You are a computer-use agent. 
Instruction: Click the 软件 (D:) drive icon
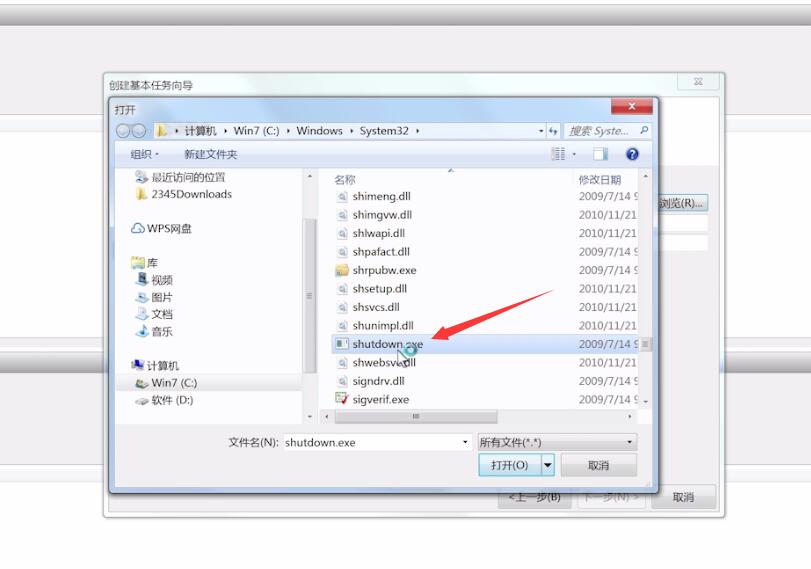(x=142, y=400)
